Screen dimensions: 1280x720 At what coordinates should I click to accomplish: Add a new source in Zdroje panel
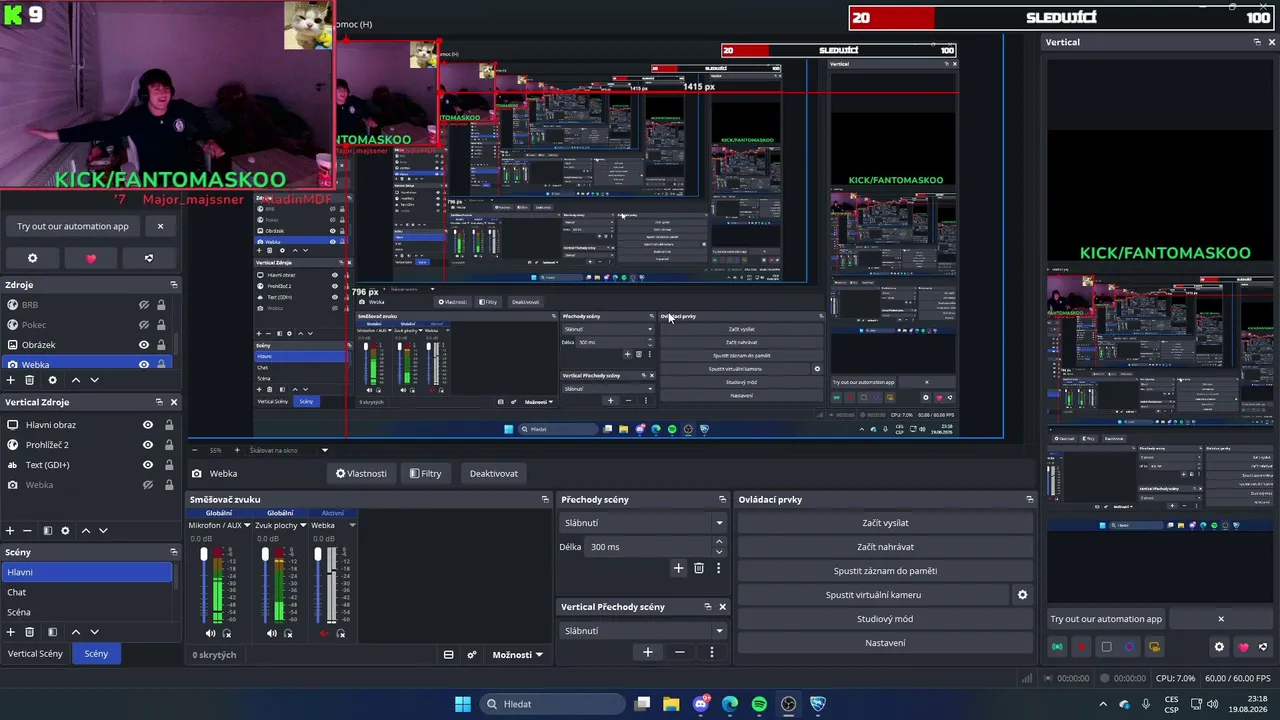pos(11,380)
